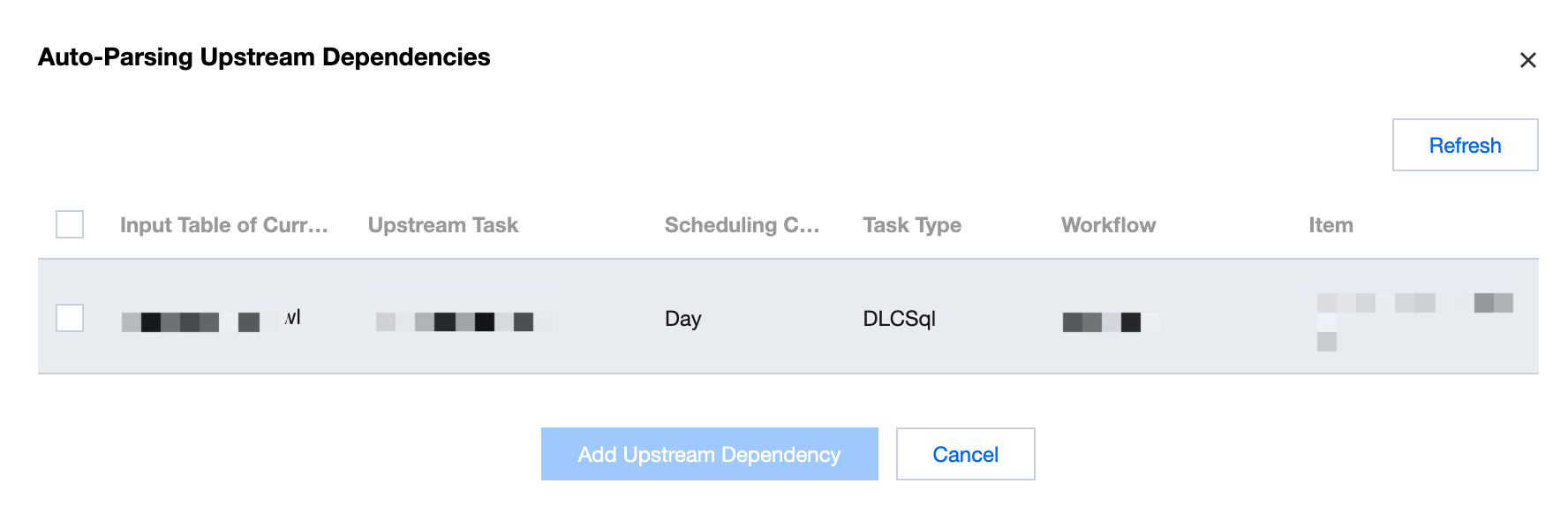Click the wrapped second line of Item value
This screenshot has width=1568, height=514.
click(1326, 342)
